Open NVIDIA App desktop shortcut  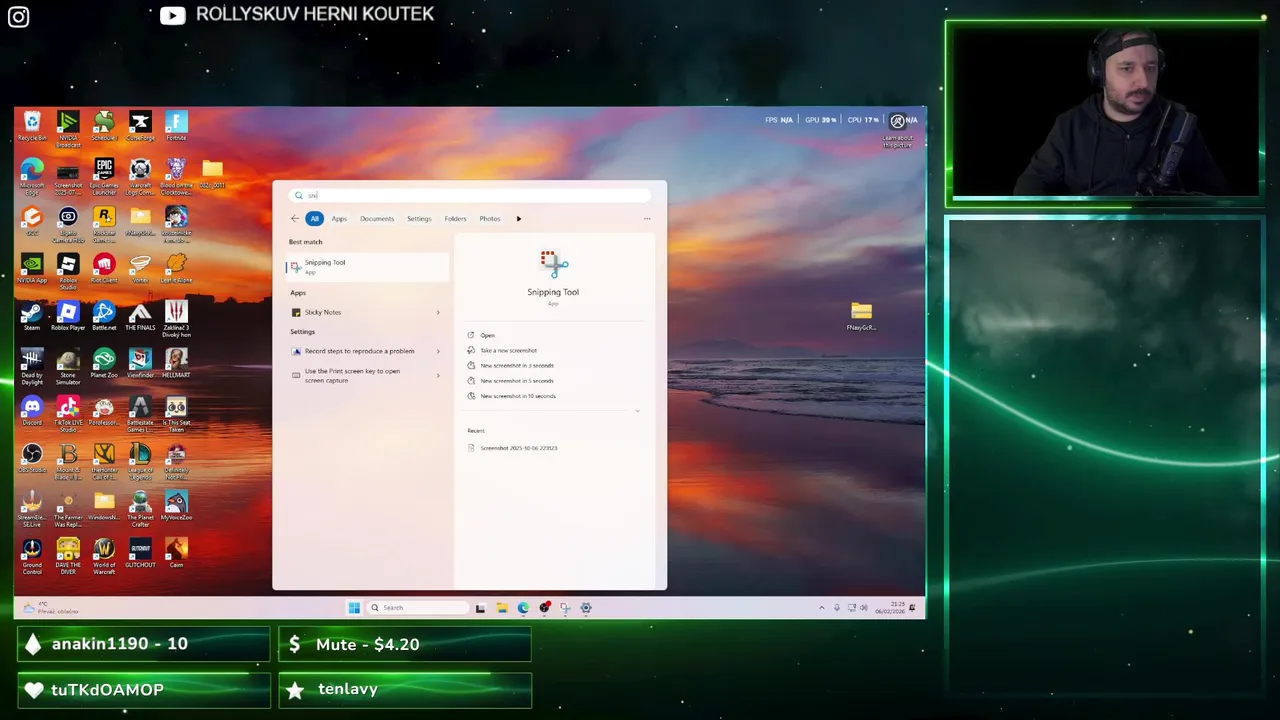tap(32, 269)
